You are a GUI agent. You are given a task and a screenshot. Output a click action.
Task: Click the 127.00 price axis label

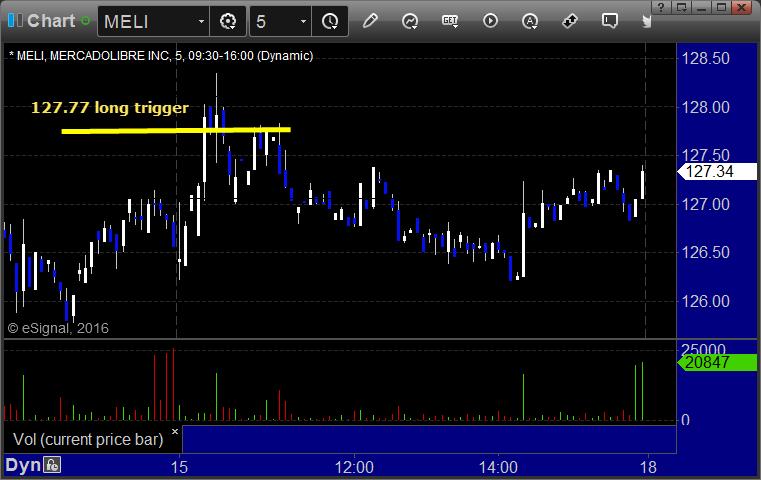coord(705,204)
